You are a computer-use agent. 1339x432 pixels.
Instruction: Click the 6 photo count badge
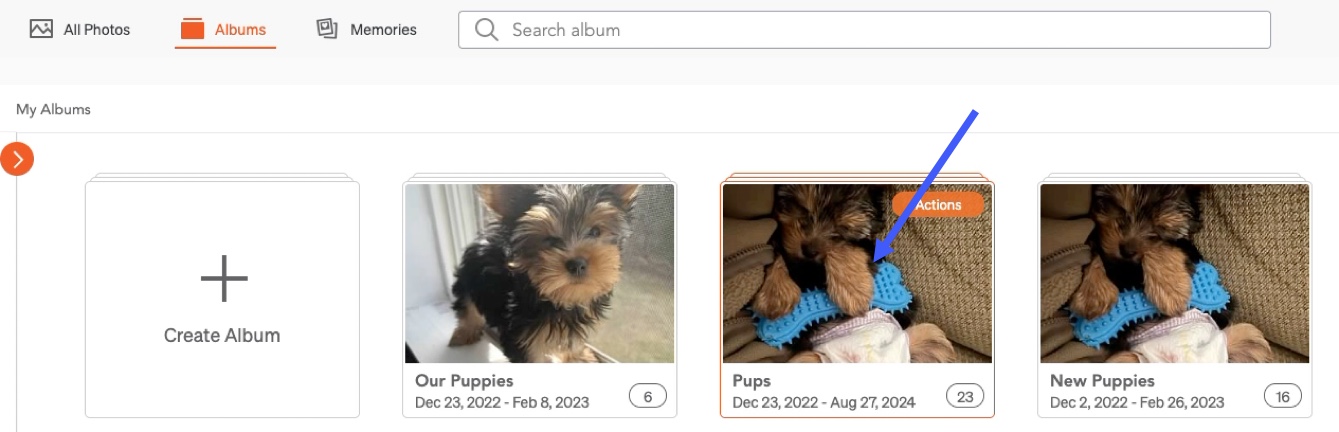pos(648,397)
